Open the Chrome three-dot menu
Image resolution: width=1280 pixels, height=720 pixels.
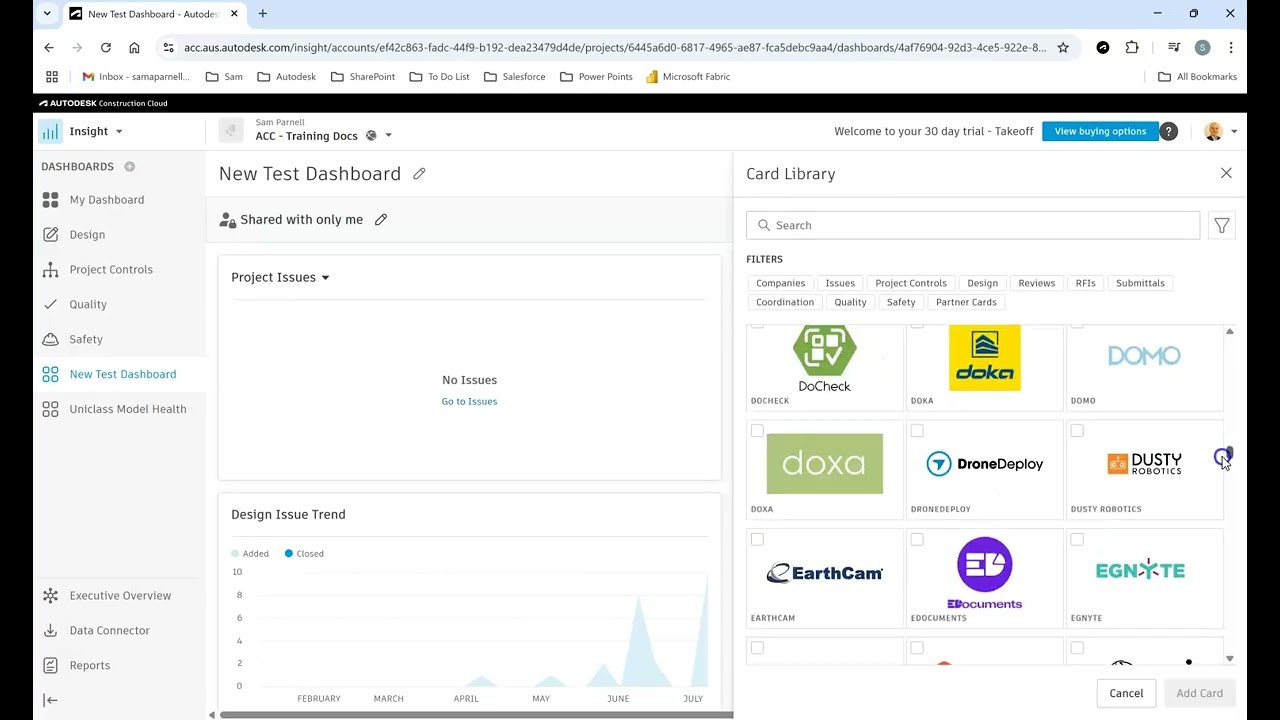[x=1231, y=47]
